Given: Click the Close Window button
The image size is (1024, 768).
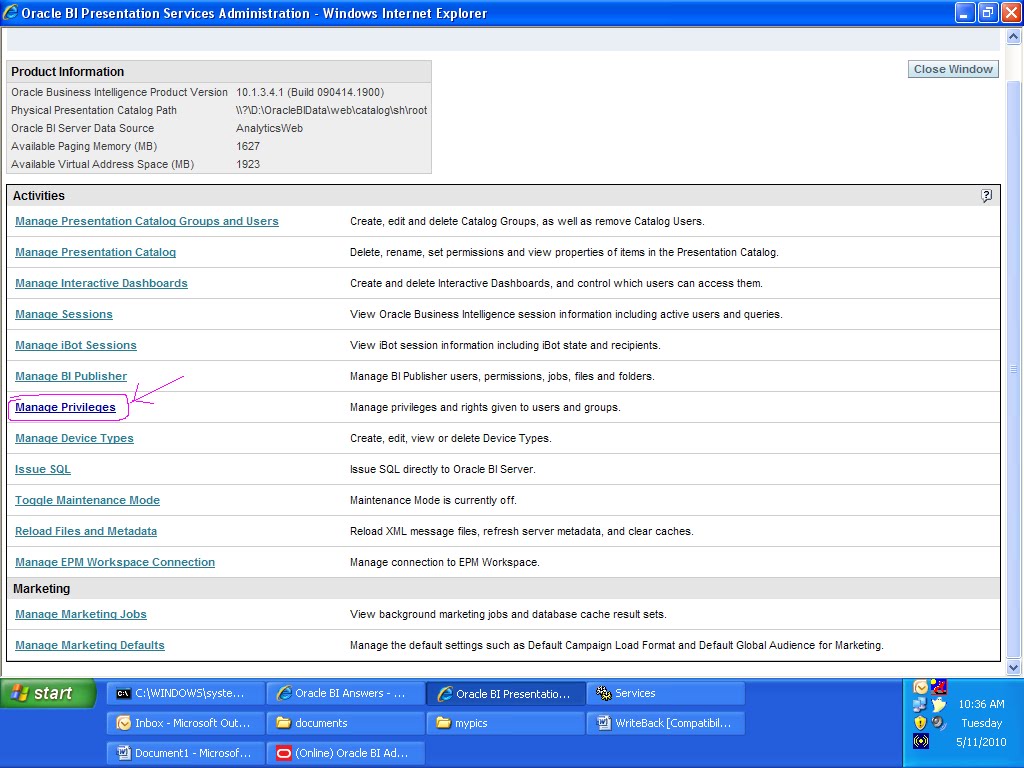Looking at the screenshot, I should coord(953,69).
